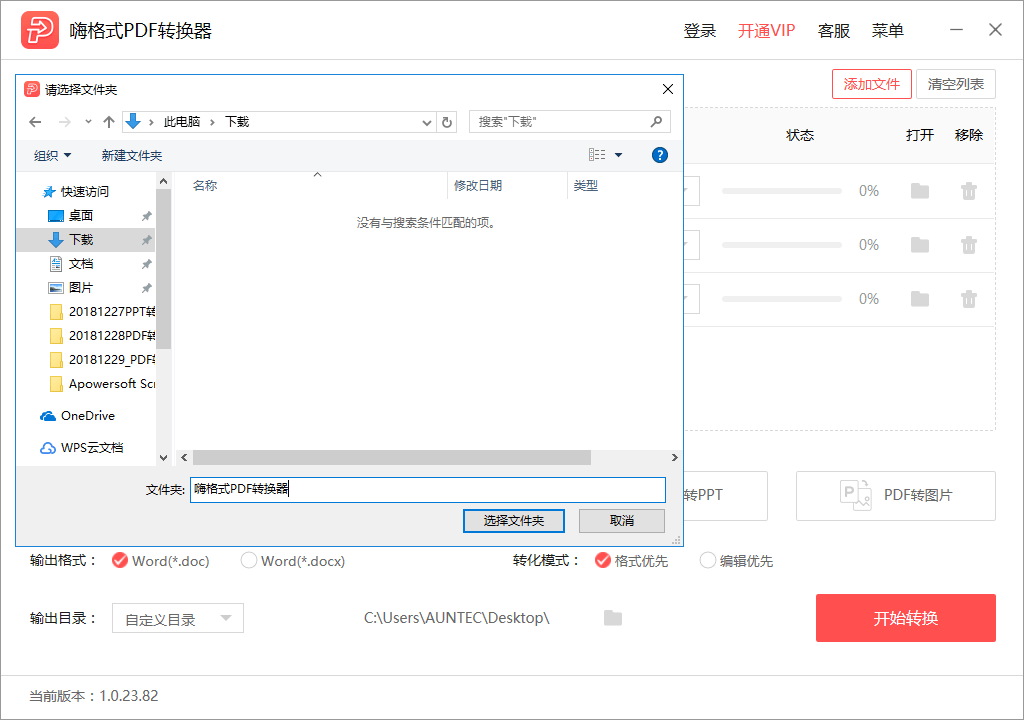
Task: Confirm with the 选择文件夹 button
Action: pyautogui.click(x=513, y=521)
